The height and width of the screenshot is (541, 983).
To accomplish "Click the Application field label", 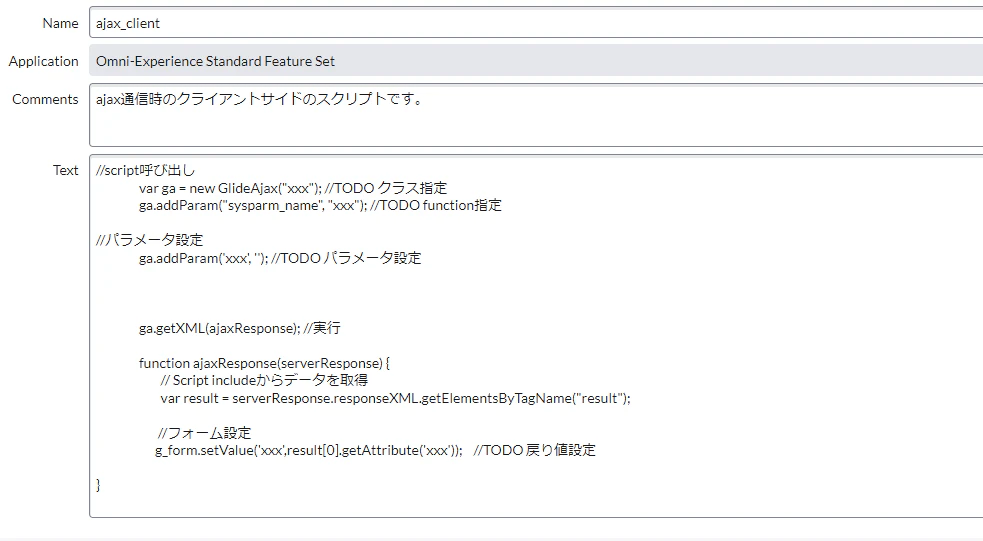I will [43, 61].
